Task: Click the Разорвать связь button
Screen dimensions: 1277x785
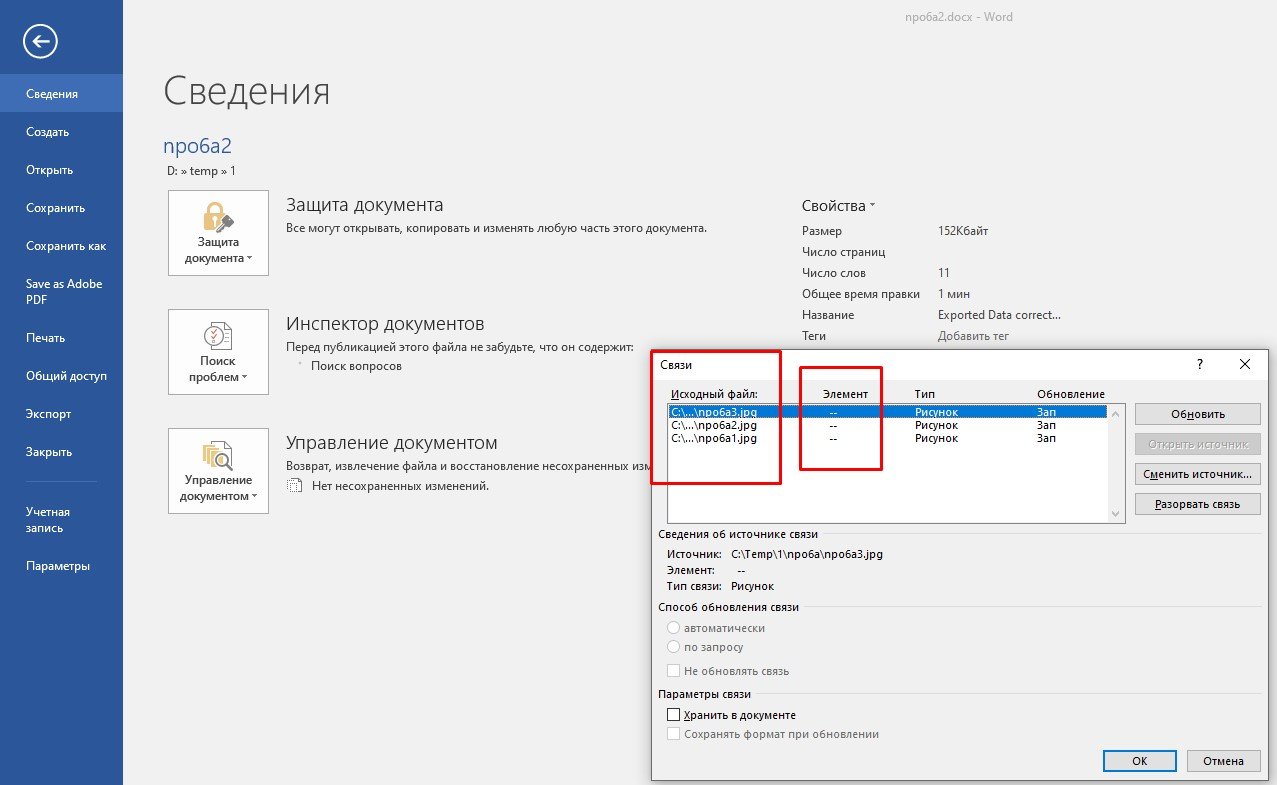Action: (x=1198, y=504)
